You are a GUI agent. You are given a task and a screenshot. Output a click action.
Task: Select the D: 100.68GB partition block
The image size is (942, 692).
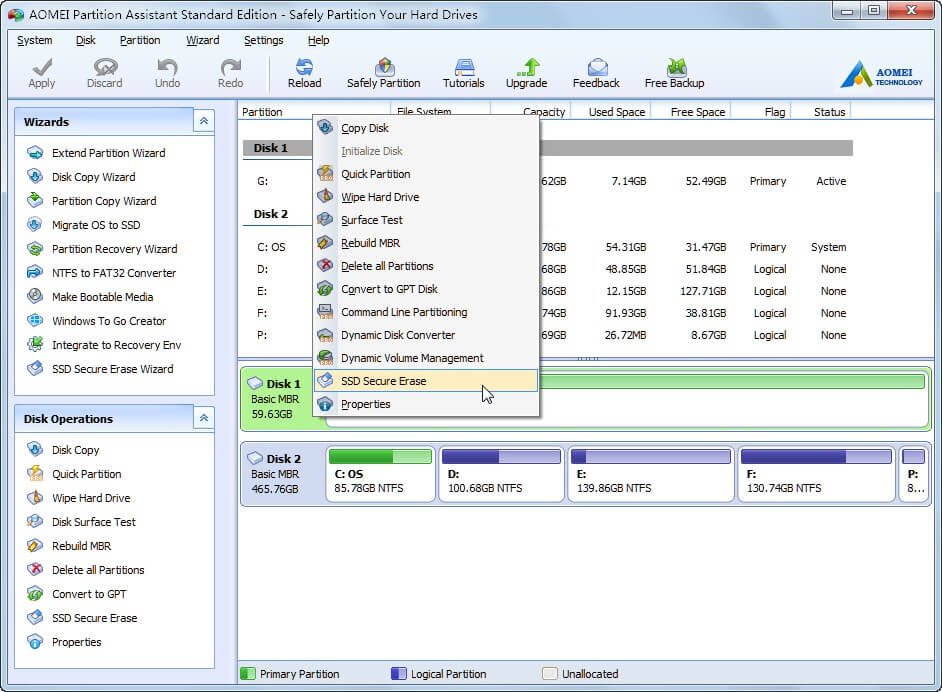pyautogui.click(x=502, y=474)
